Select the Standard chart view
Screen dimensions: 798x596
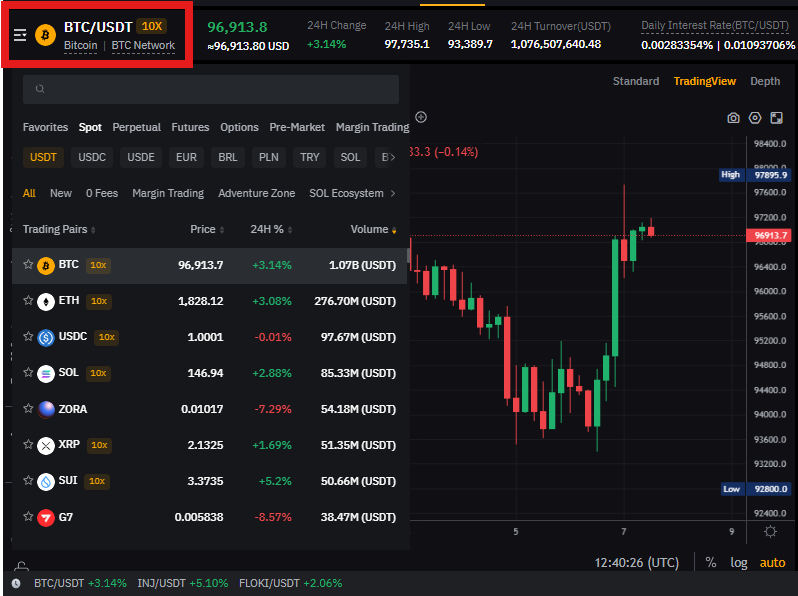click(636, 81)
